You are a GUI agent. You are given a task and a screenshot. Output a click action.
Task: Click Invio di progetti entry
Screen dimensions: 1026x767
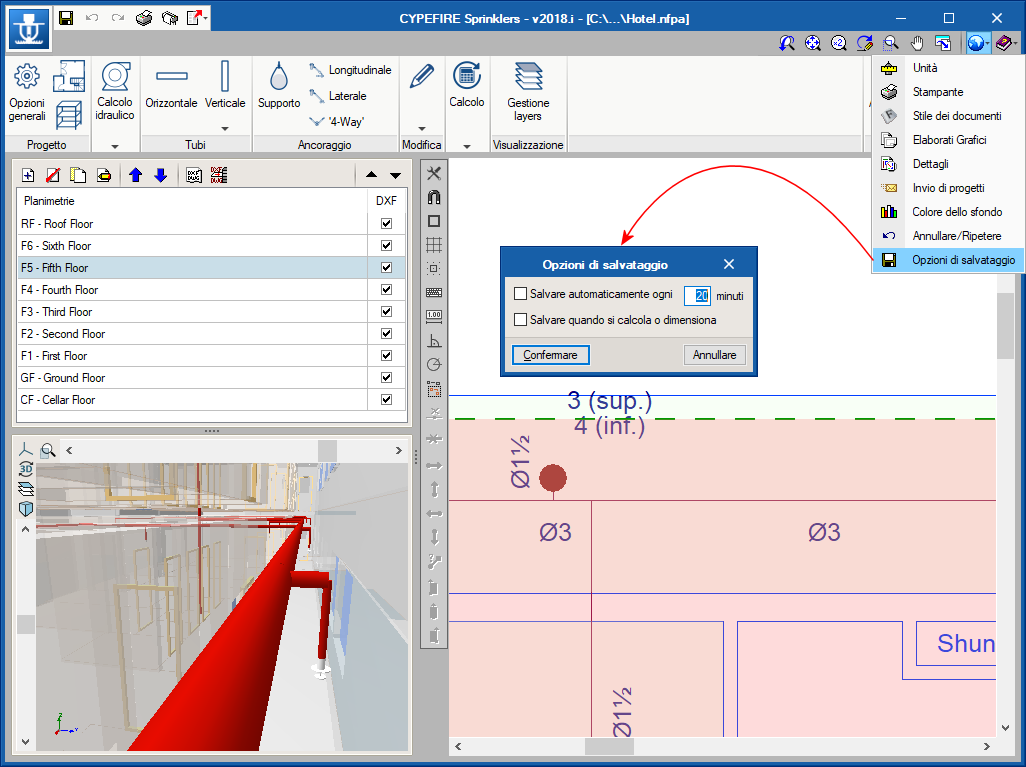pos(947,188)
